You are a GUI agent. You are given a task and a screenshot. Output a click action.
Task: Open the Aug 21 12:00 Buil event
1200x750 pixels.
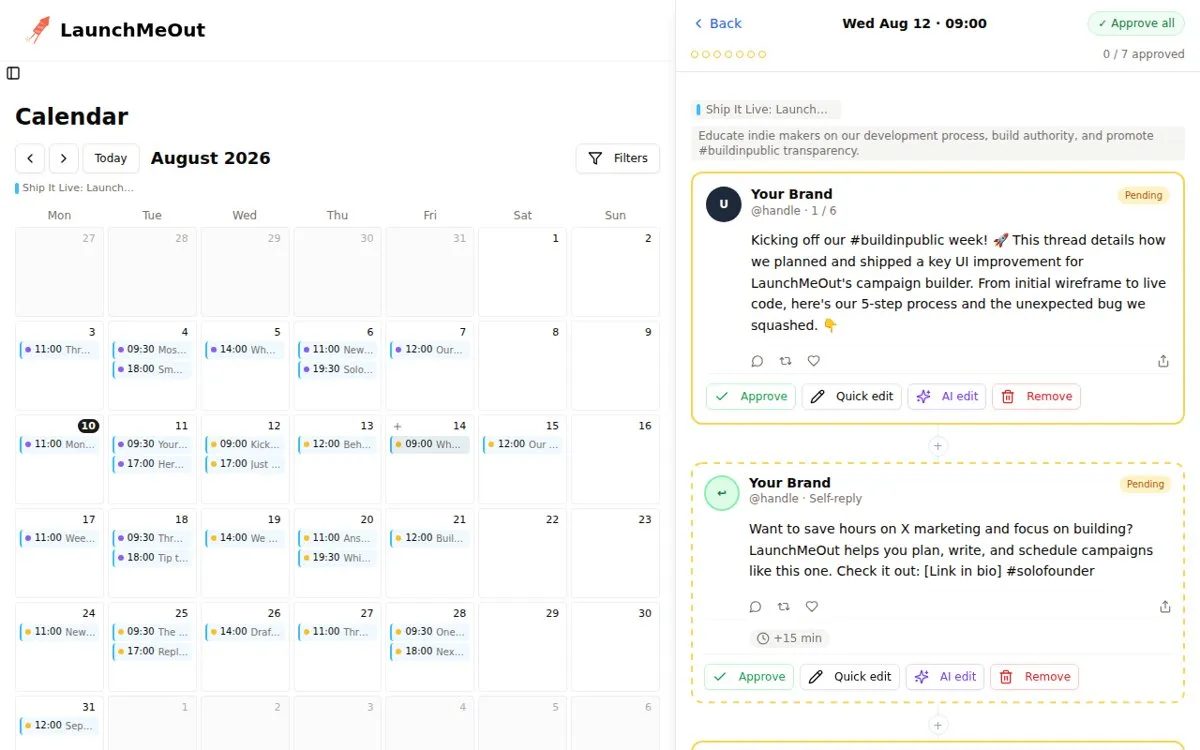pyautogui.click(x=430, y=538)
